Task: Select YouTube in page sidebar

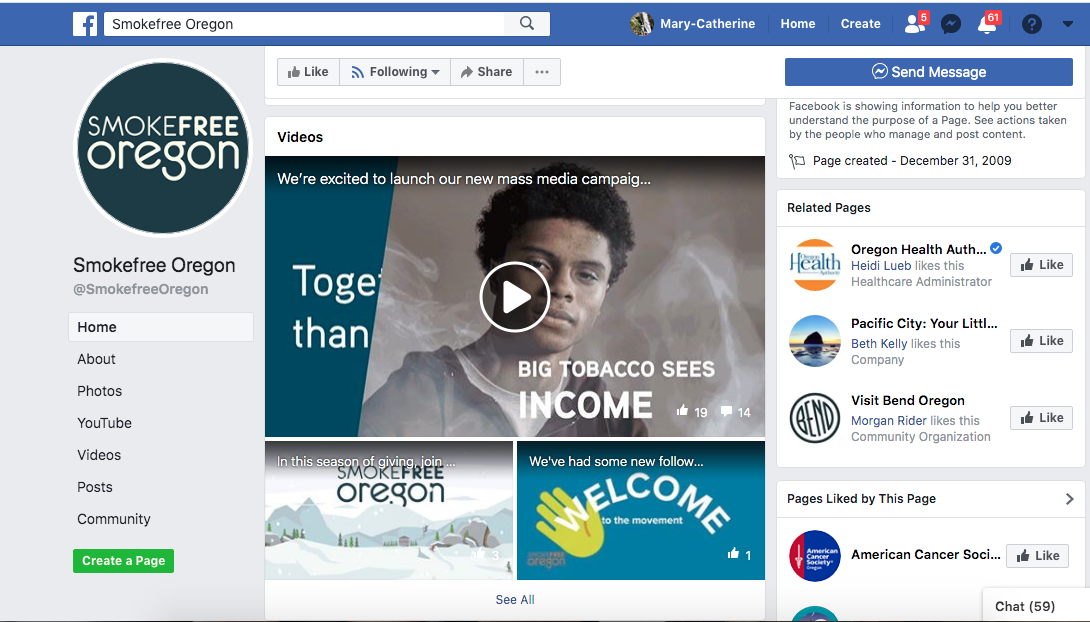Action: coord(104,423)
